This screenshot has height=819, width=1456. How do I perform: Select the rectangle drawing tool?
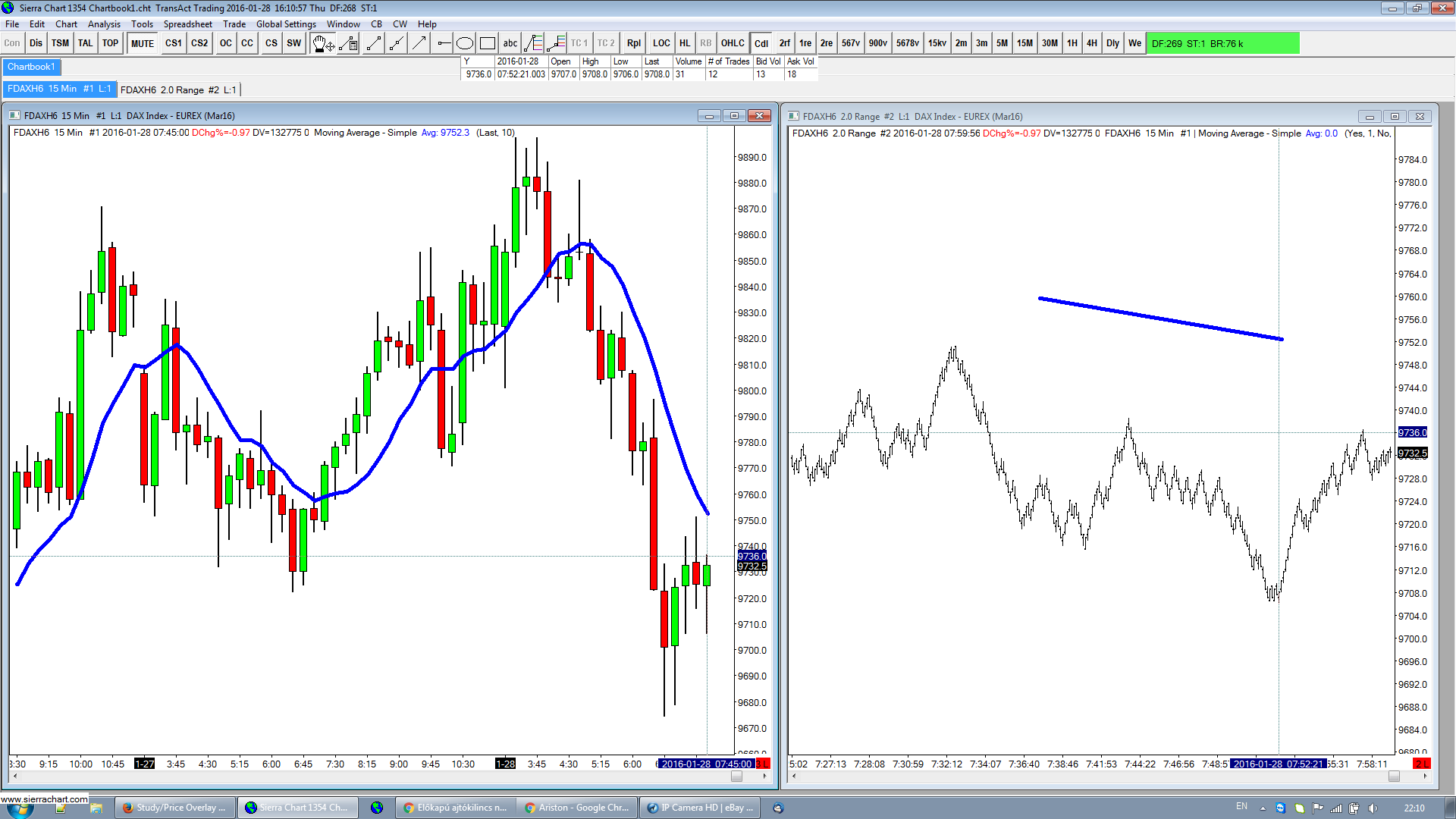pyautogui.click(x=488, y=43)
